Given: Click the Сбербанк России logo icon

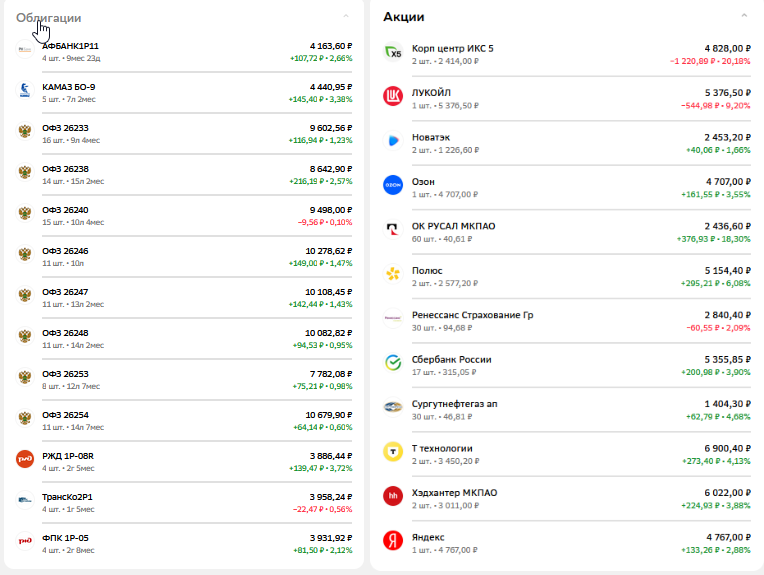Looking at the screenshot, I should [x=393, y=363].
